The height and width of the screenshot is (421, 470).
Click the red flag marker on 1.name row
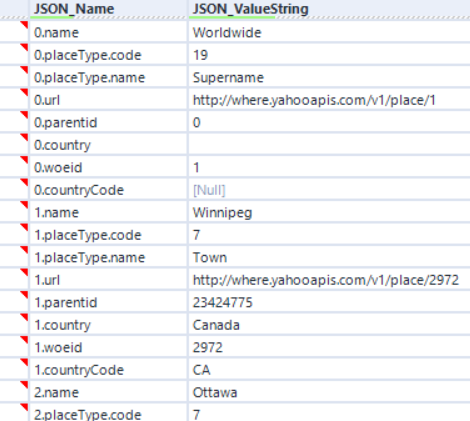pyautogui.click(x=24, y=205)
